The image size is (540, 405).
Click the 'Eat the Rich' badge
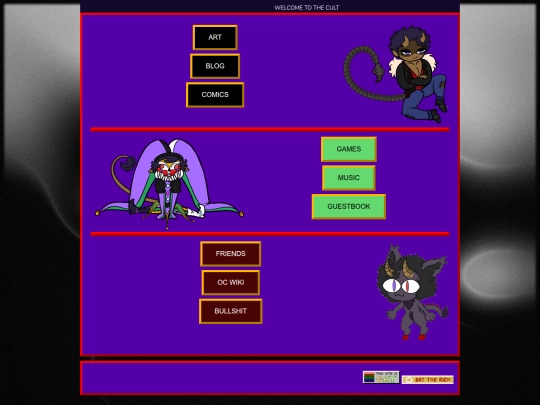click(428, 380)
